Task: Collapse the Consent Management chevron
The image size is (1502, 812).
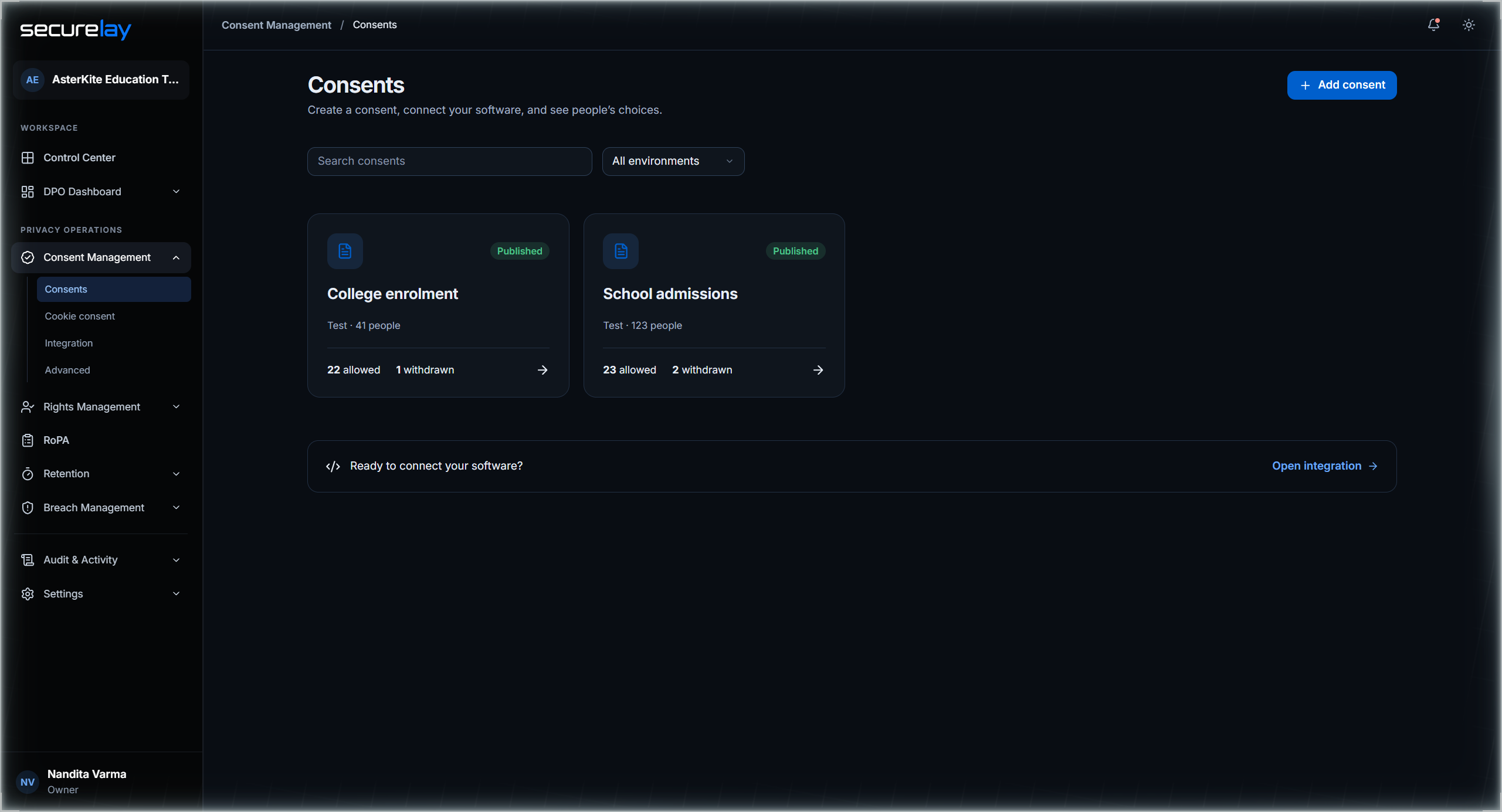Action: coord(176,257)
